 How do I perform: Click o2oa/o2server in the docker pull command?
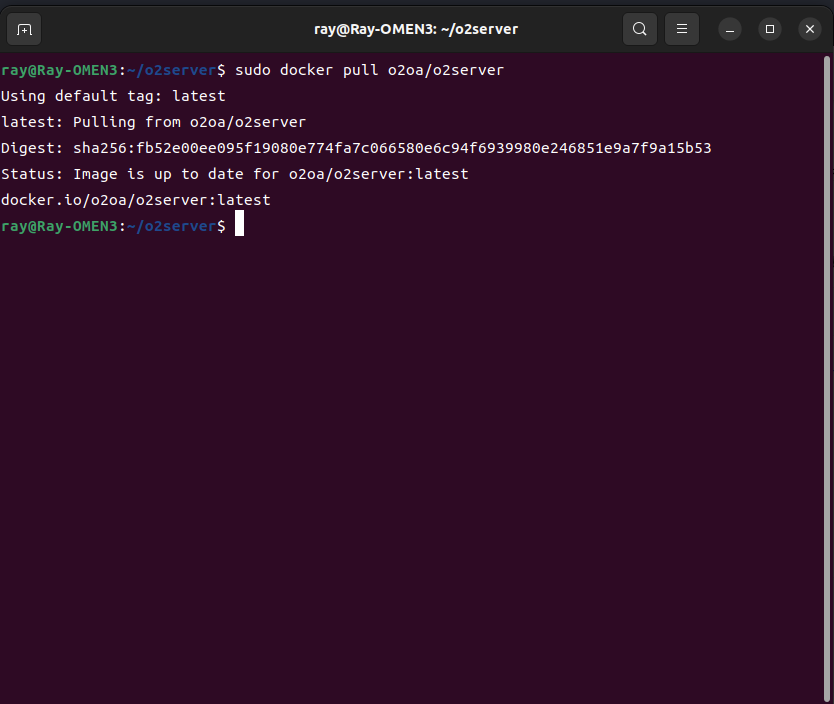click(x=445, y=70)
